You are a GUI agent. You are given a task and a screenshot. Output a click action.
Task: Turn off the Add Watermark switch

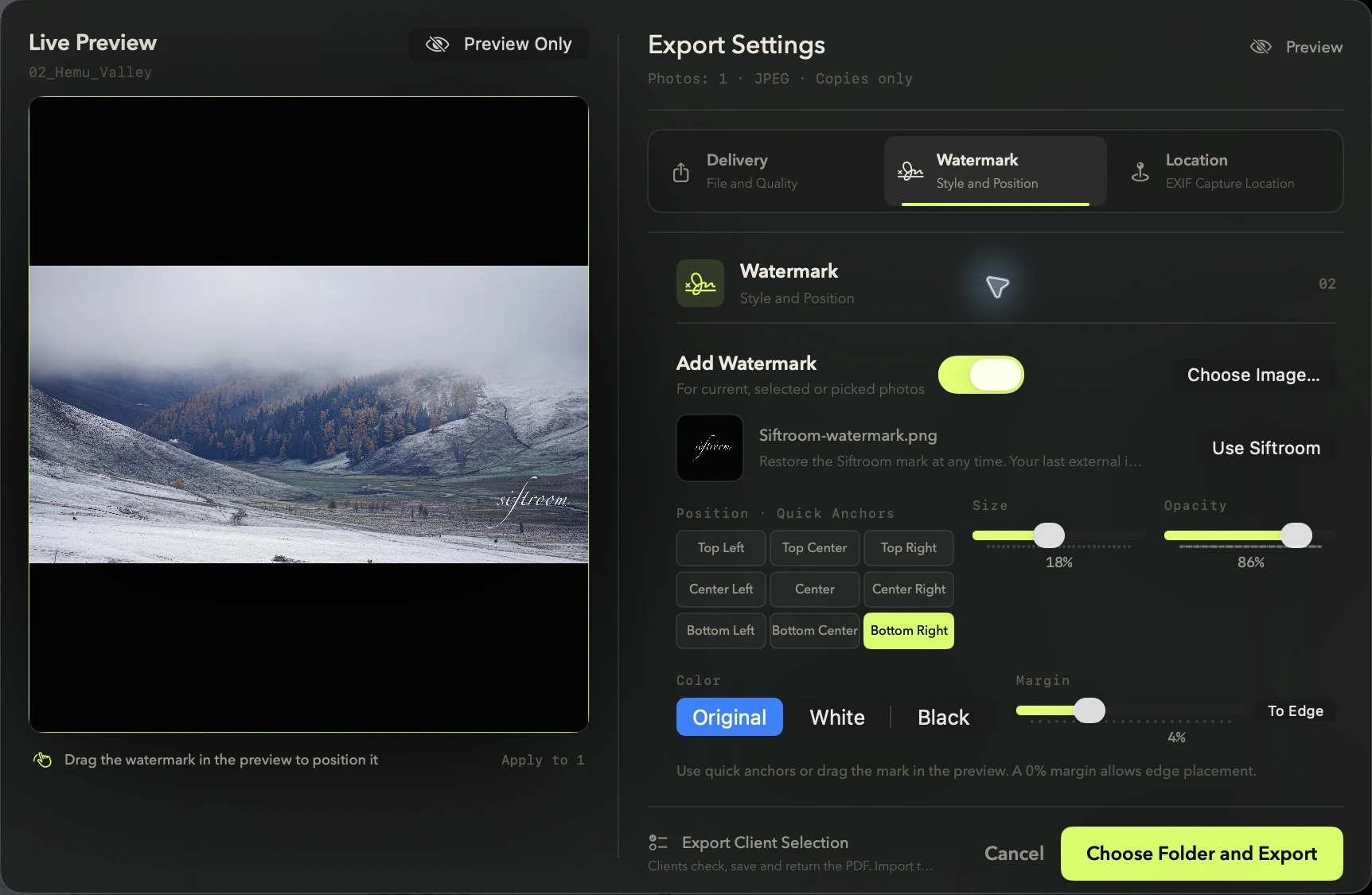[981, 375]
